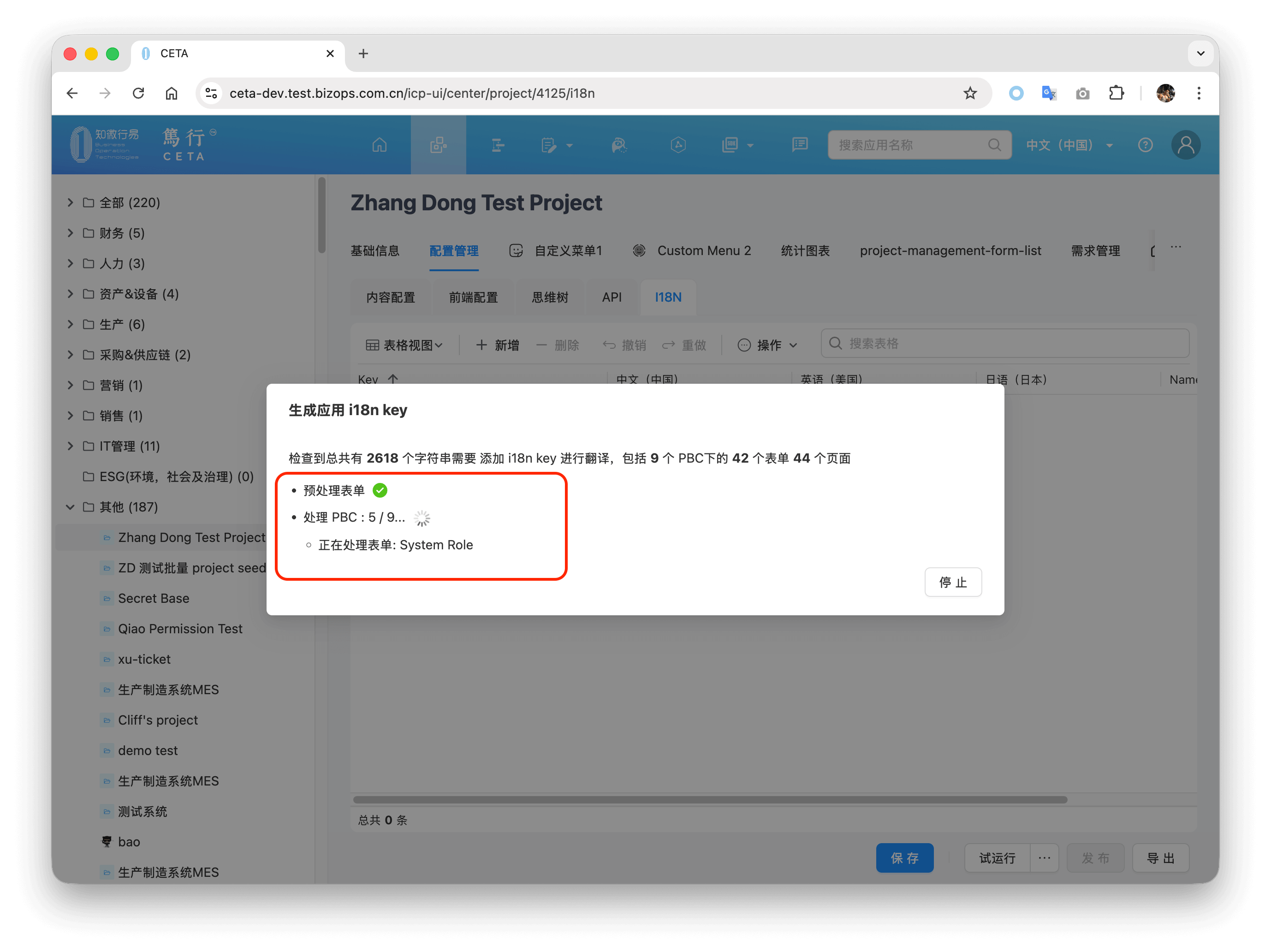The height and width of the screenshot is (952, 1271).
Task: Click the 自定义菜单1 smiley icon
Action: (516, 250)
